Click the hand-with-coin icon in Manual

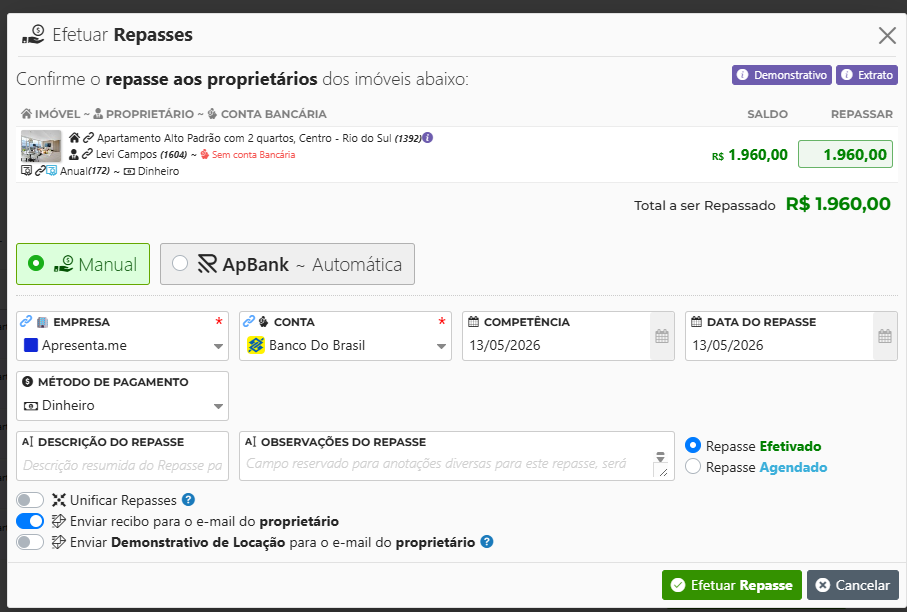point(64,264)
